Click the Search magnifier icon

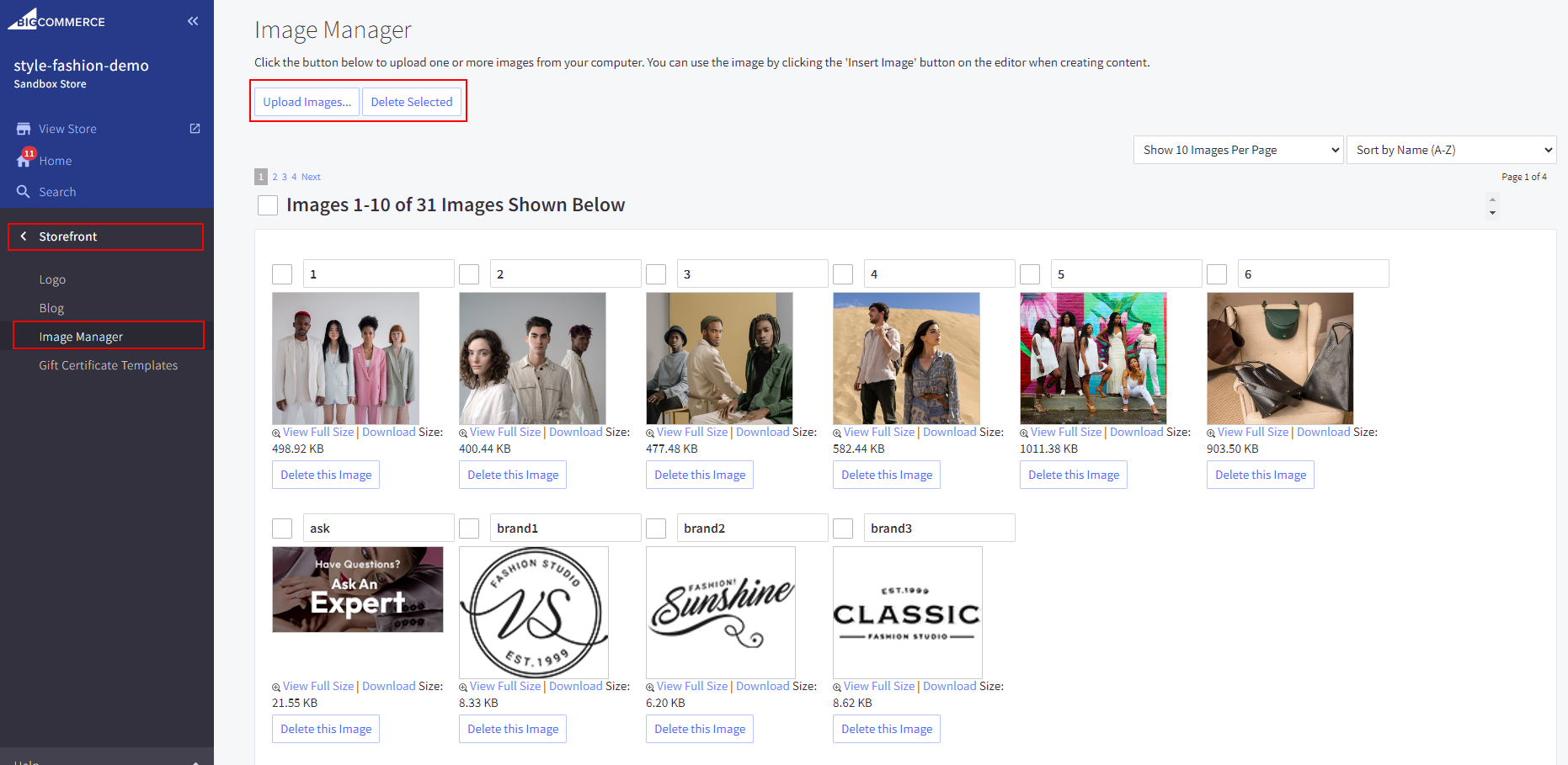point(24,192)
